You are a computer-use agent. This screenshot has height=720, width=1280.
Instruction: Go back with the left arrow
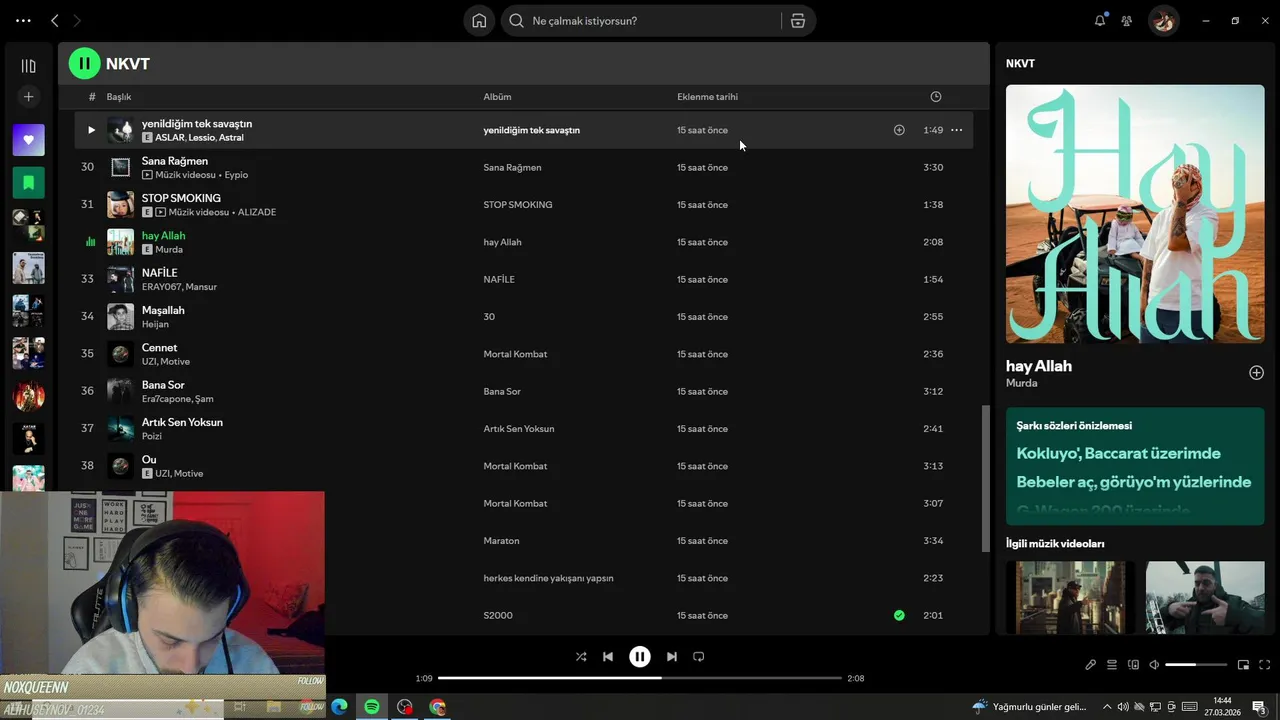coord(55,20)
